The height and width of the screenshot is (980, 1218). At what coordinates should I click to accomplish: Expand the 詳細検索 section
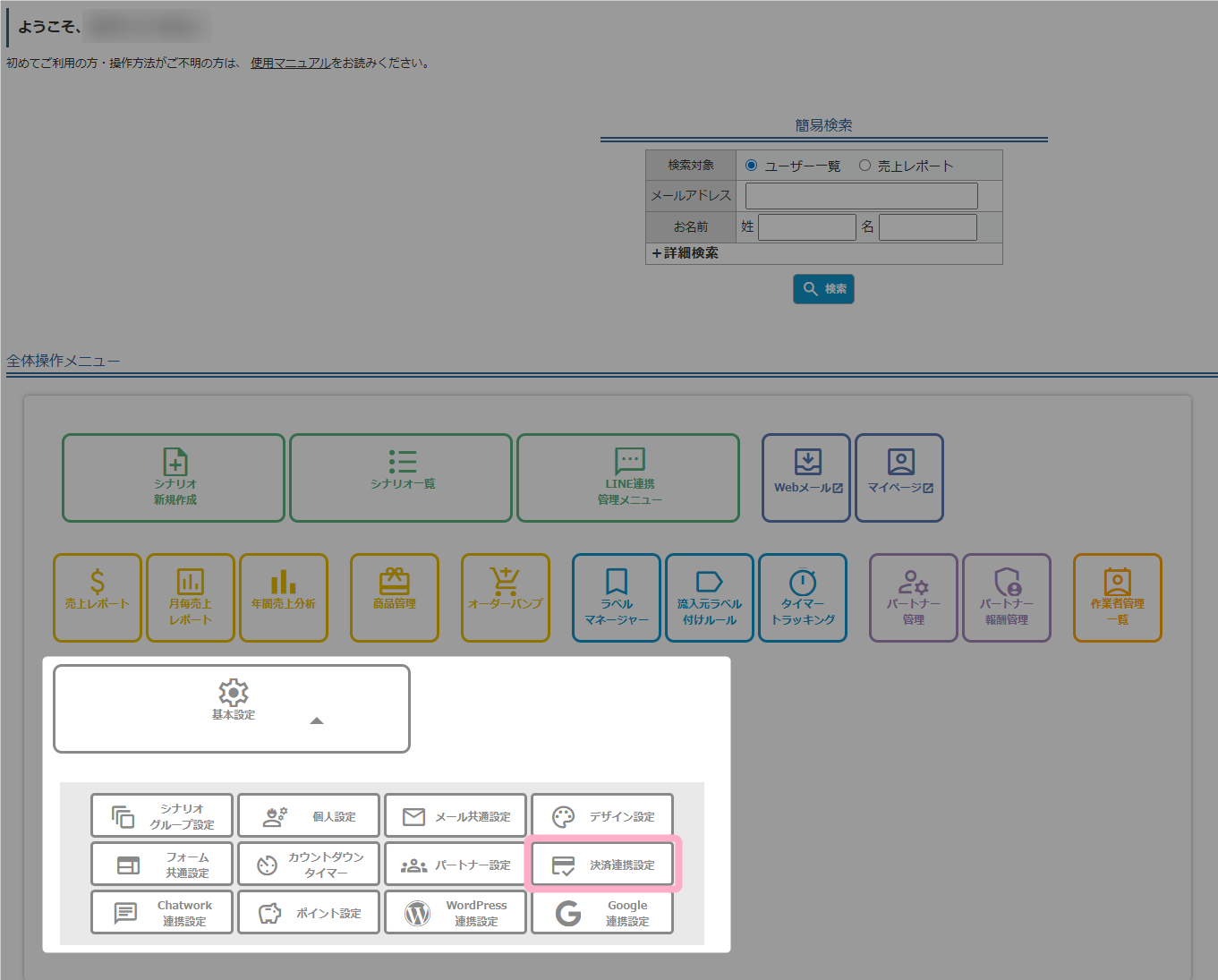686,253
